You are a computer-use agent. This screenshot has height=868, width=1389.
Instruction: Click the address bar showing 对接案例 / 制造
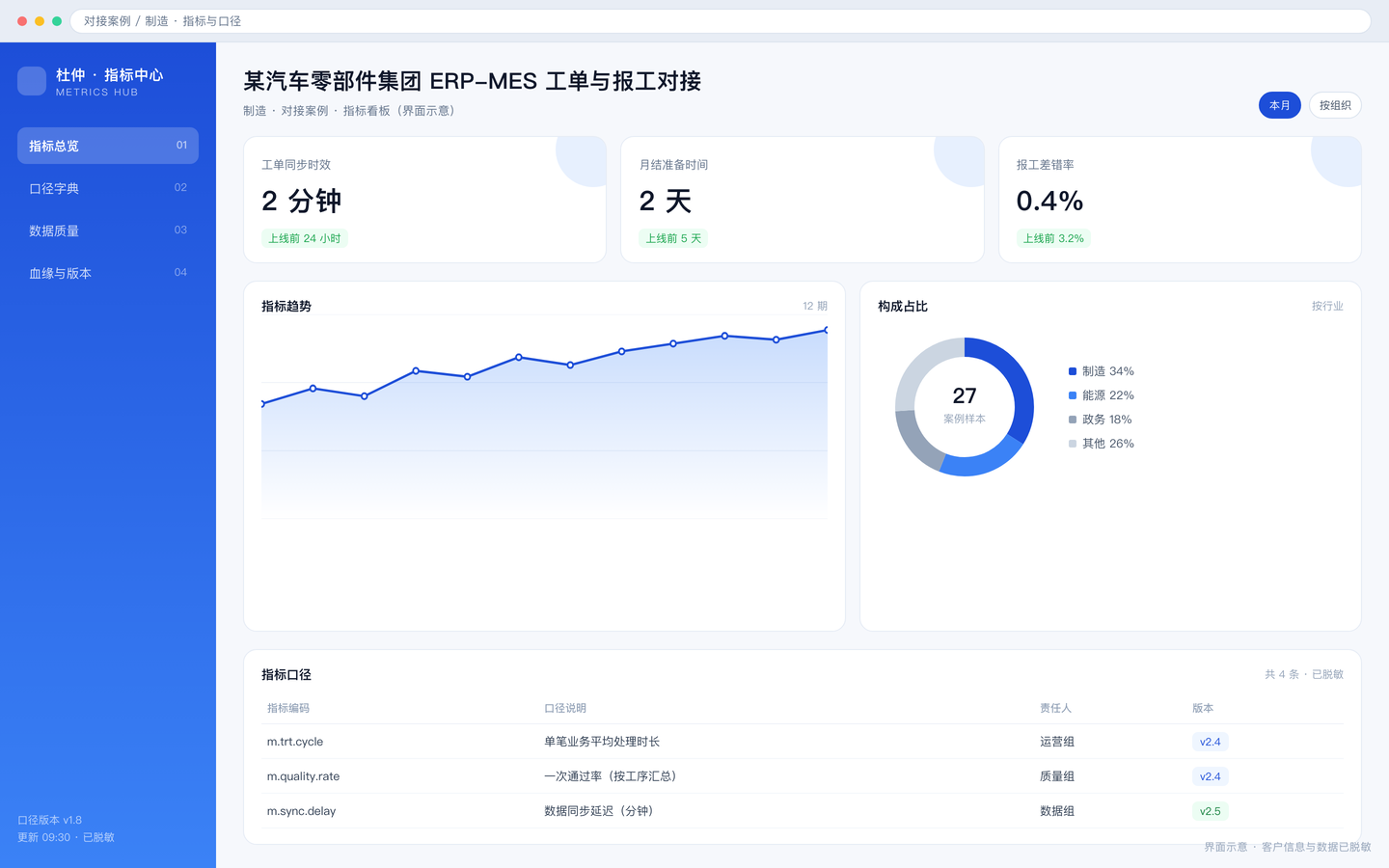[721, 21]
